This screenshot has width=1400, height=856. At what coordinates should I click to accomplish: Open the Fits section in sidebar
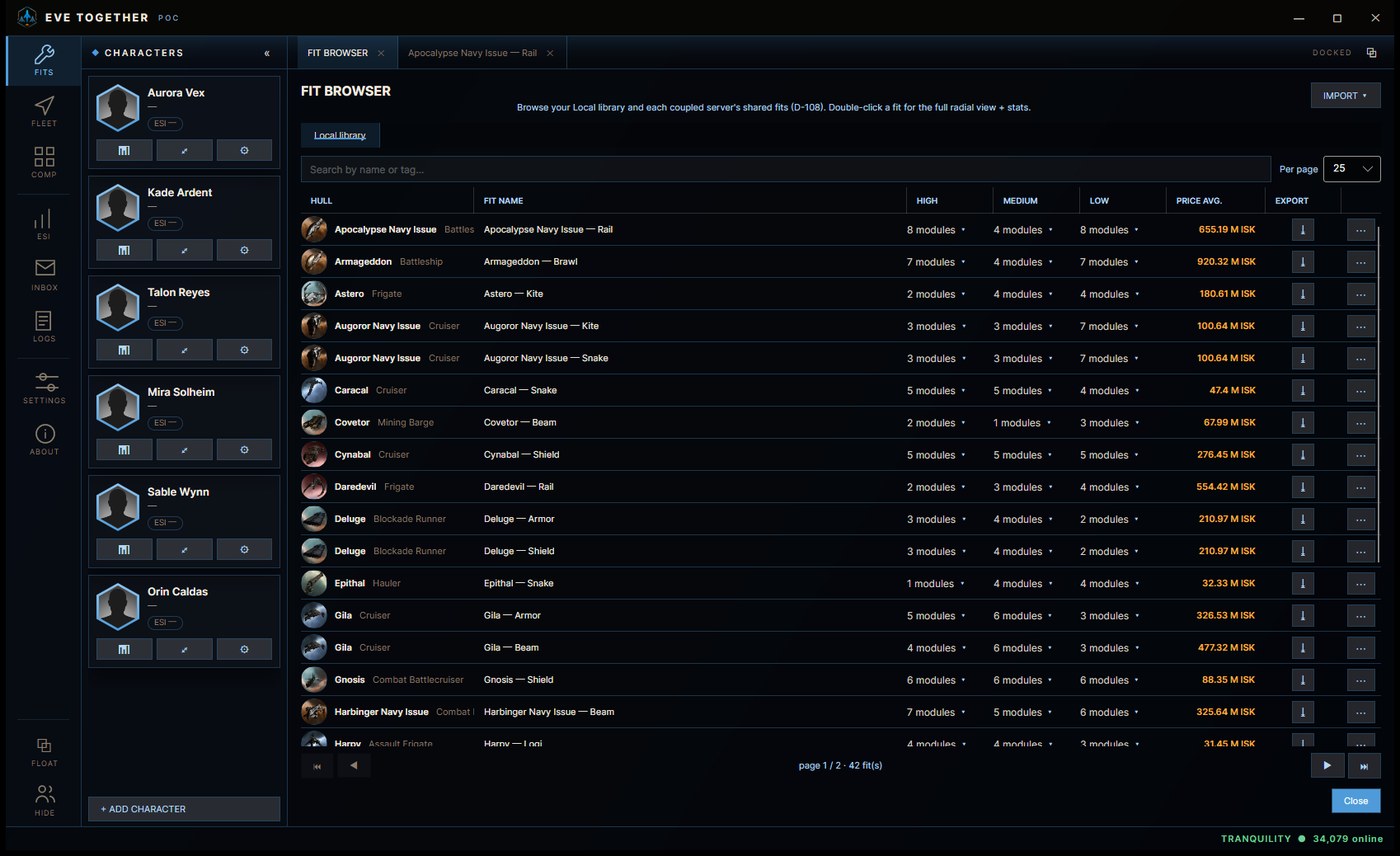click(x=43, y=60)
